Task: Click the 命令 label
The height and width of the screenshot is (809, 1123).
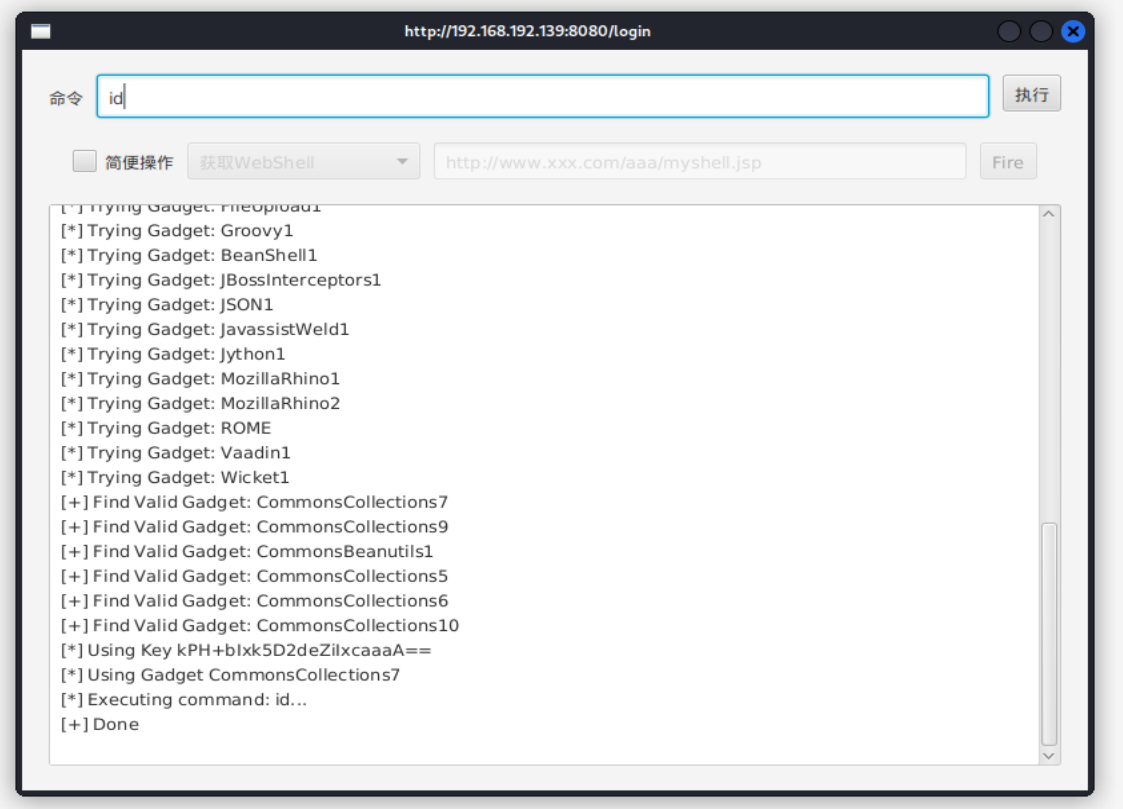Action: pos(66,98)
